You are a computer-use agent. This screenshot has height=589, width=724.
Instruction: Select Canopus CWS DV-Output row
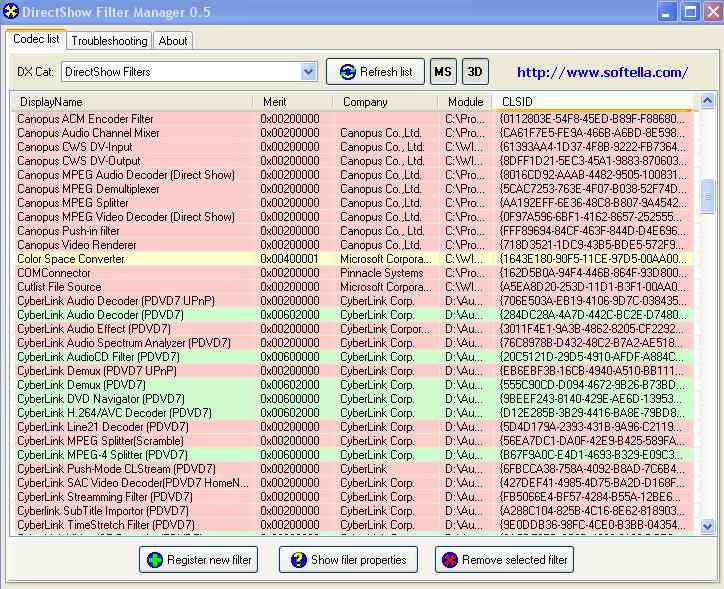click(x=352, y=161)
